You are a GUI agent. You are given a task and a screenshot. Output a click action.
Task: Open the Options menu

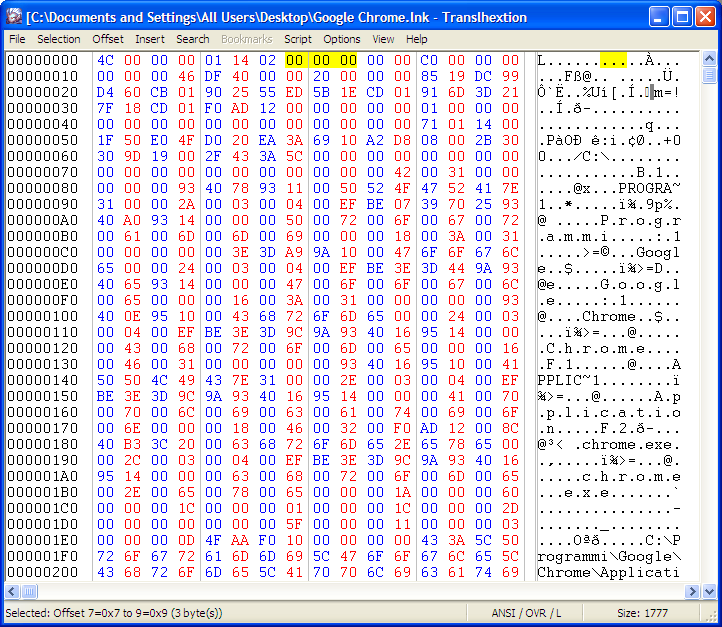(x=342, y=39)
